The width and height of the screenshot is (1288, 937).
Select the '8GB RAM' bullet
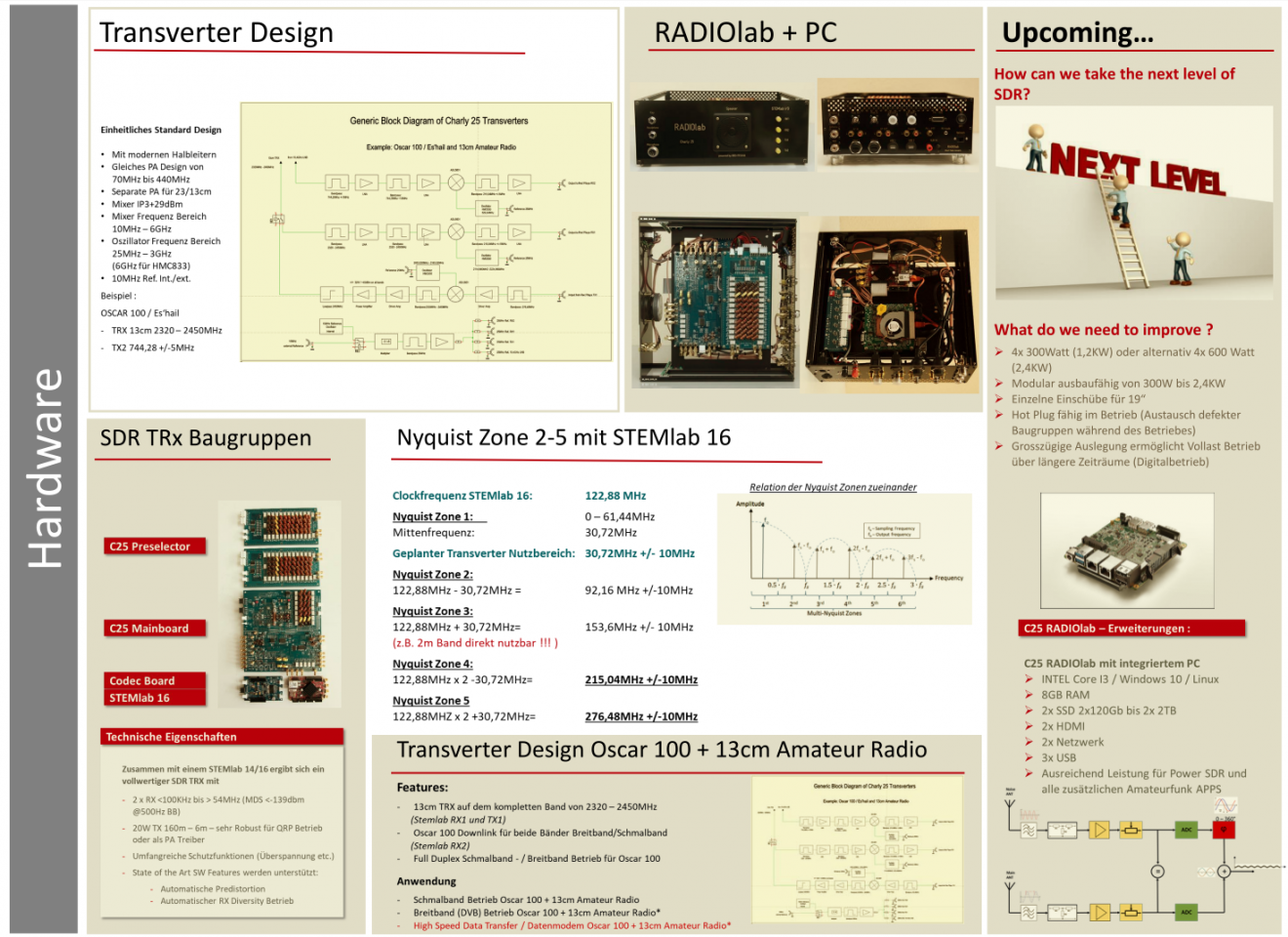coord(1066,695)
